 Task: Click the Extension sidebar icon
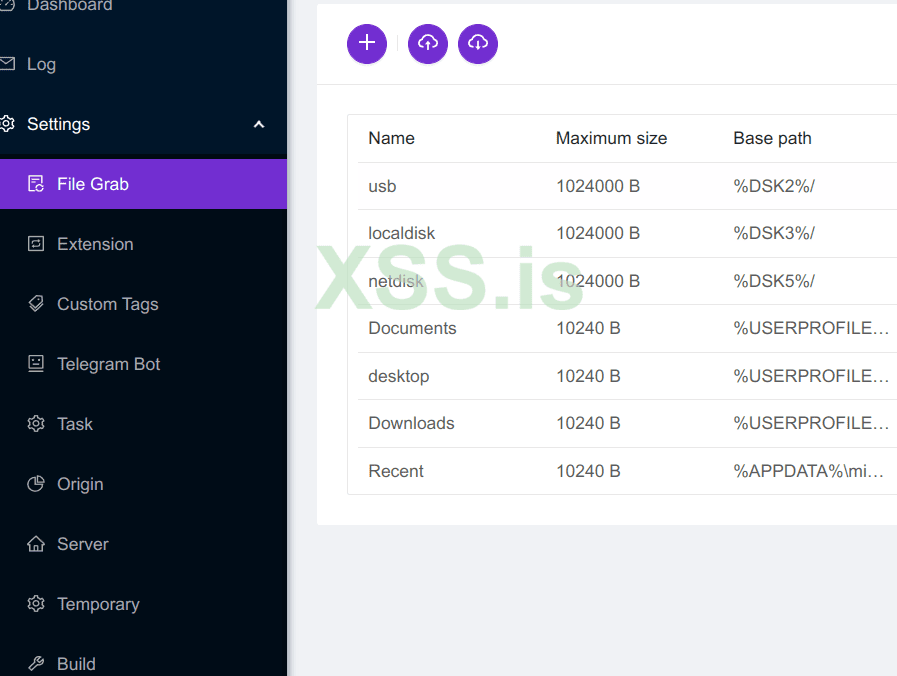[x=36, y=244]
